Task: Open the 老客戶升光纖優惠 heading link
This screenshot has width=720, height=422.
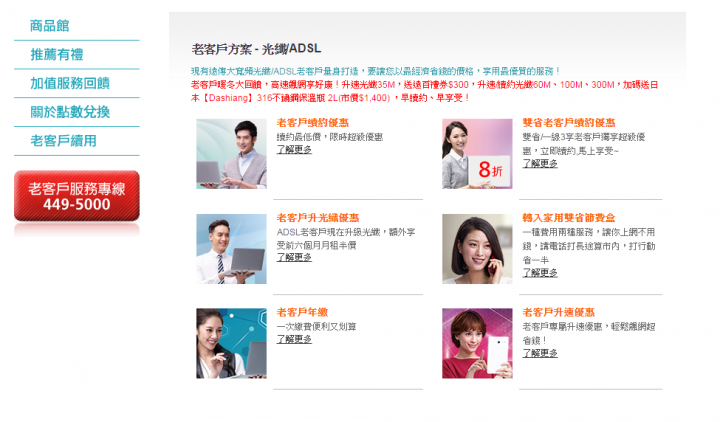Action: 318,218
